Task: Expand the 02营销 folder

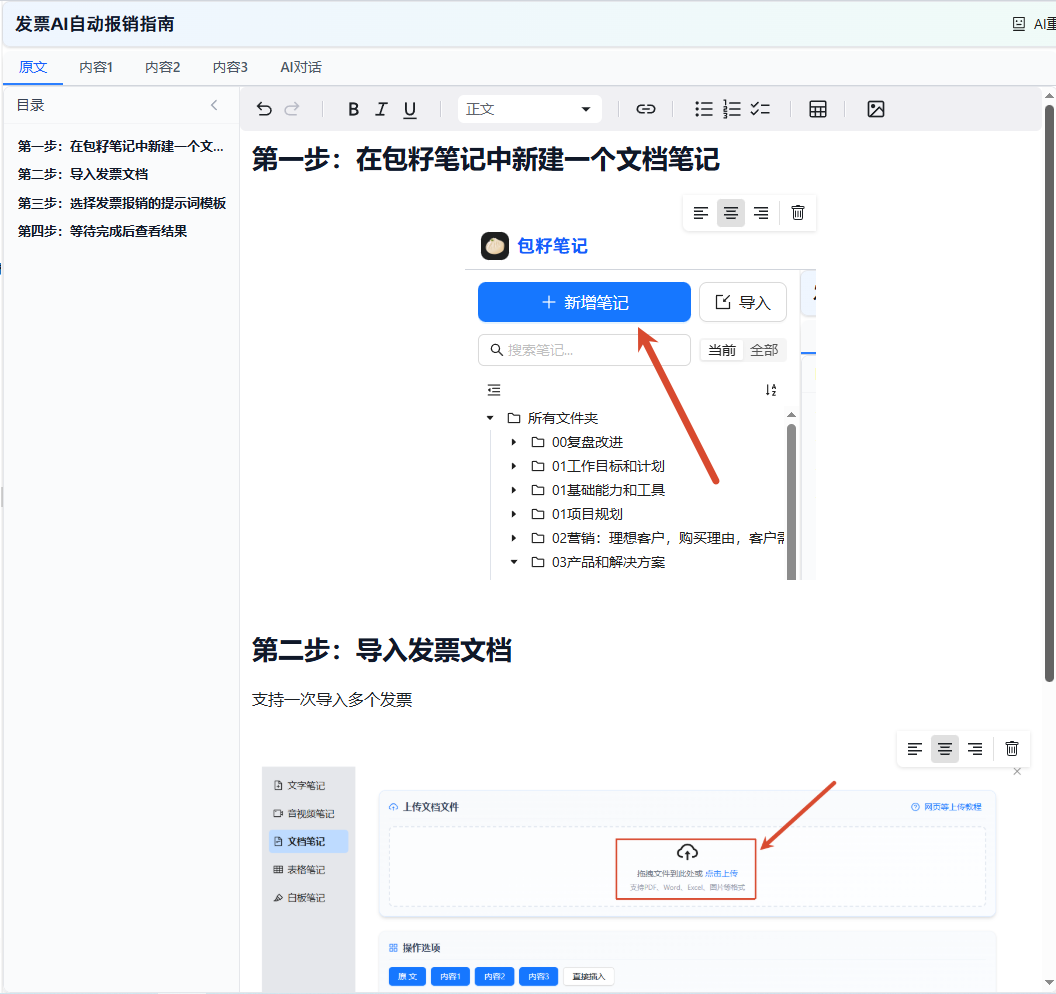Action: (514, 538)
